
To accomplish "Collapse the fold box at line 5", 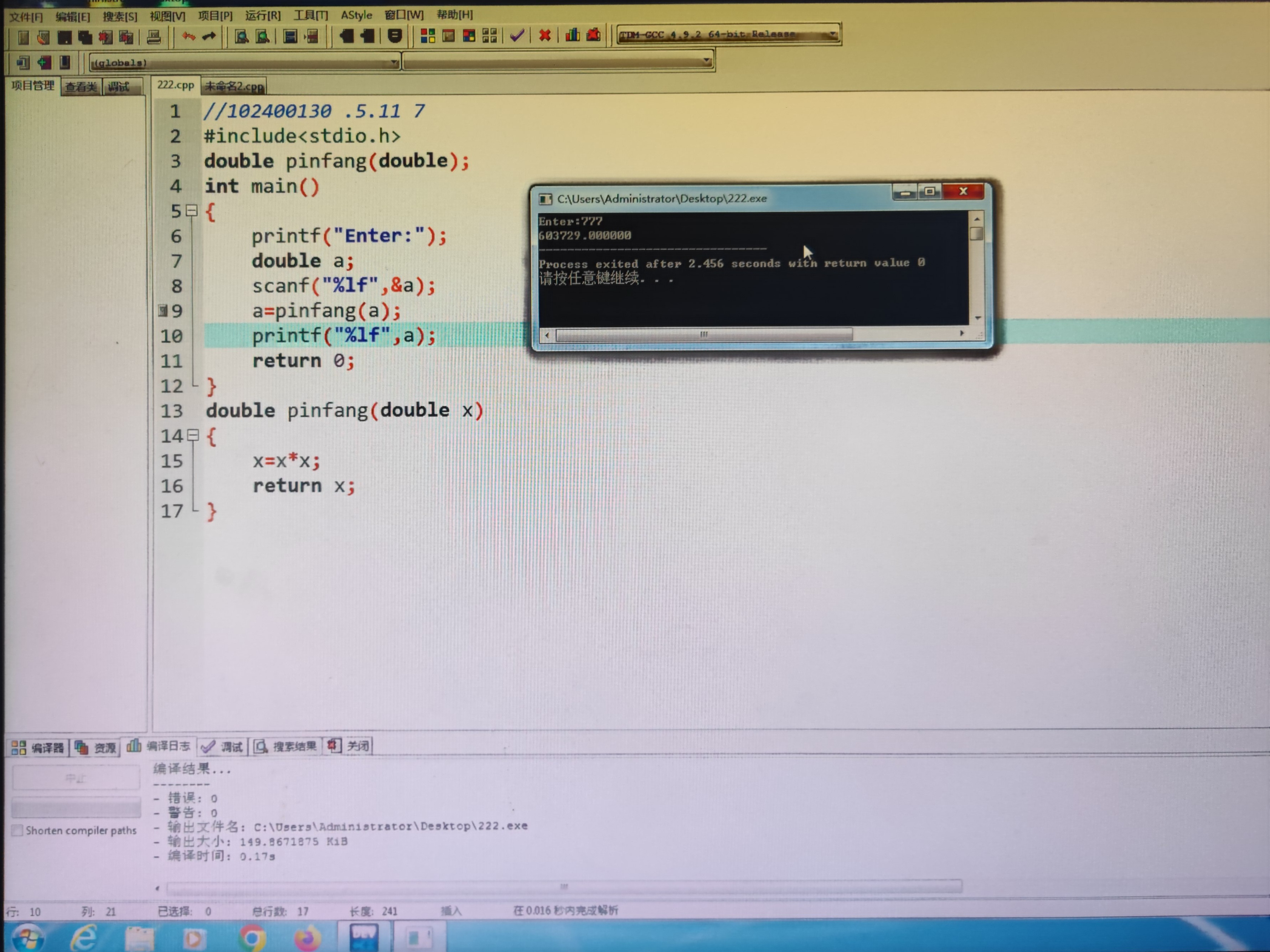I will coord(192,210).
